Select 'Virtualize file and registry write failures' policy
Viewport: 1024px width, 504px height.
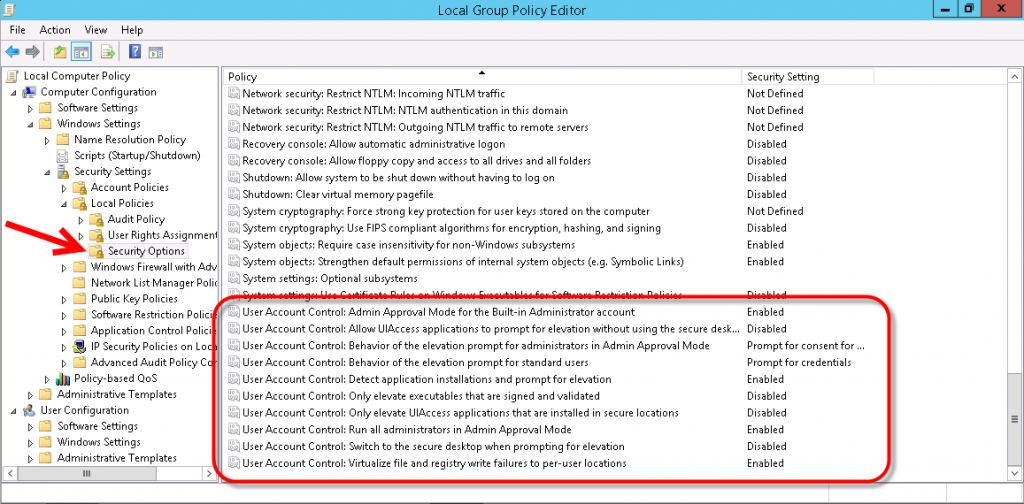[434, 464]
